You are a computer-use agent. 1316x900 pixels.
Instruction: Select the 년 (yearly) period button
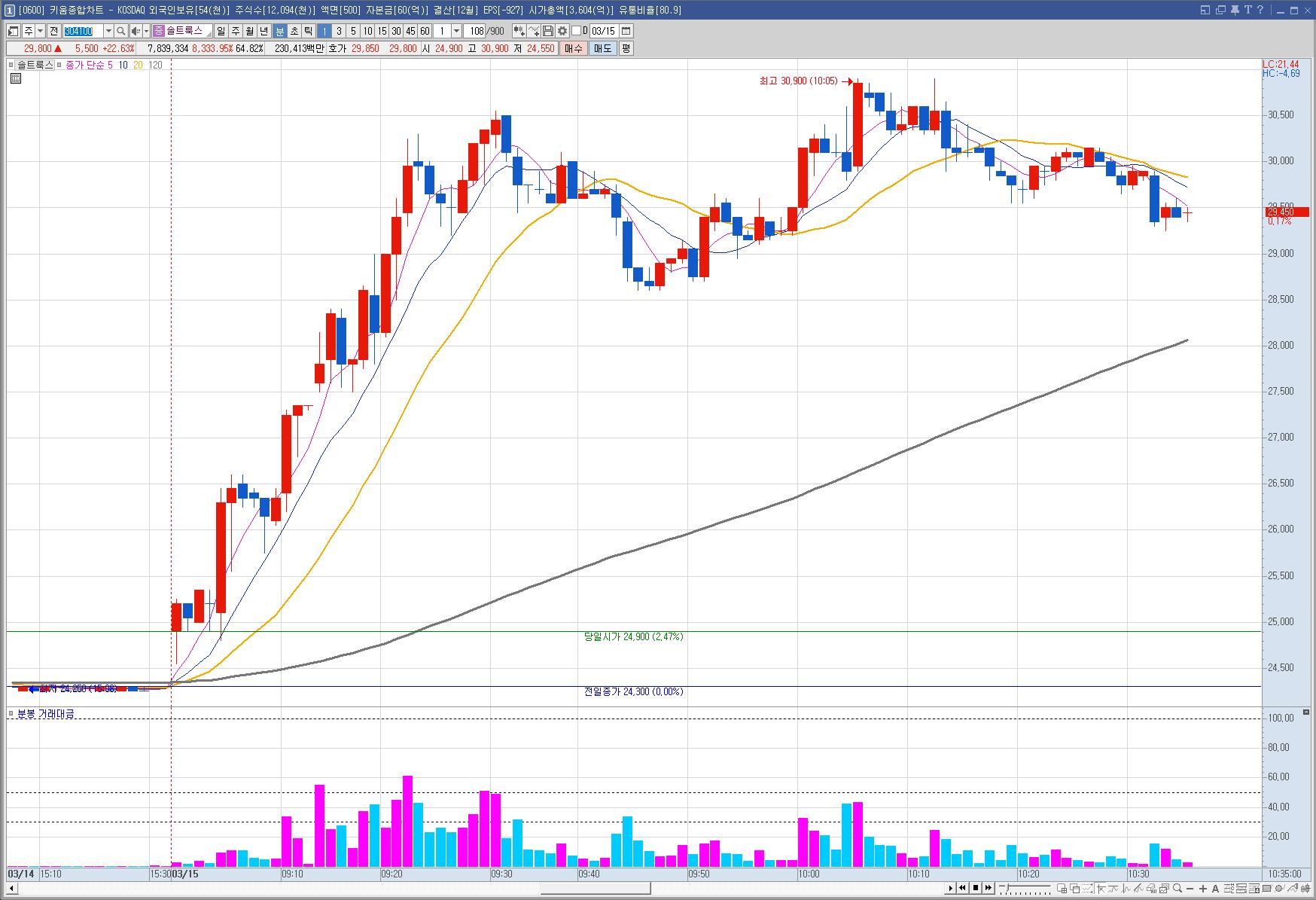(264, 31)
